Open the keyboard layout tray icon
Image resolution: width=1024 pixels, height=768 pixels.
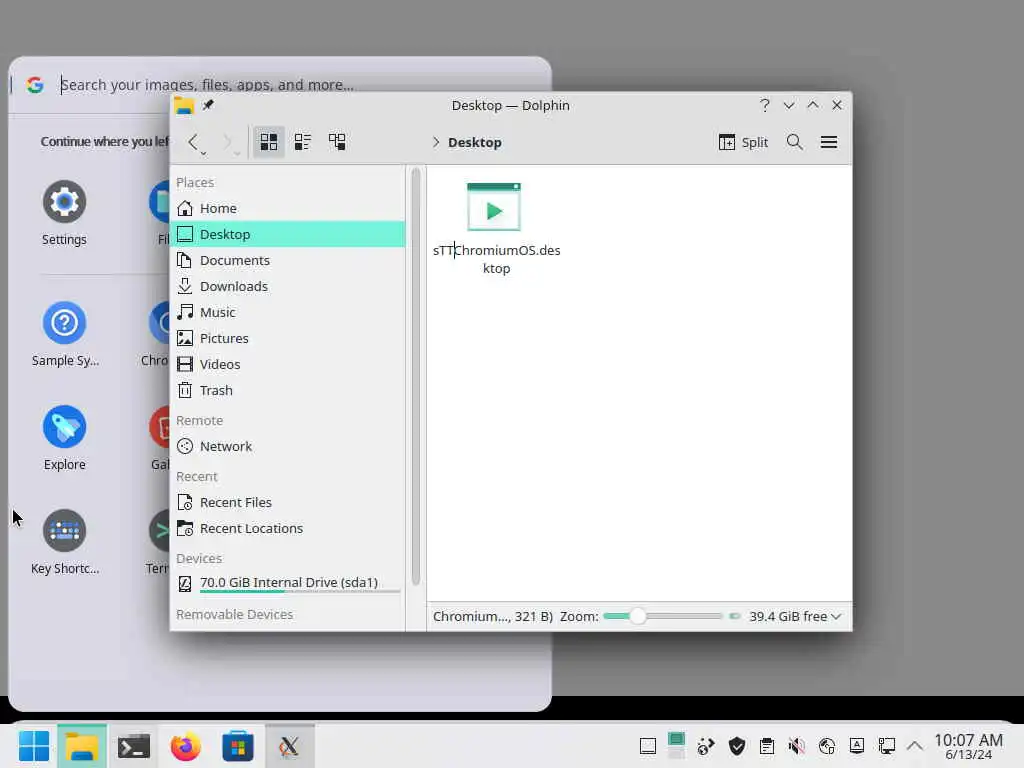click(x=857, y=746)
